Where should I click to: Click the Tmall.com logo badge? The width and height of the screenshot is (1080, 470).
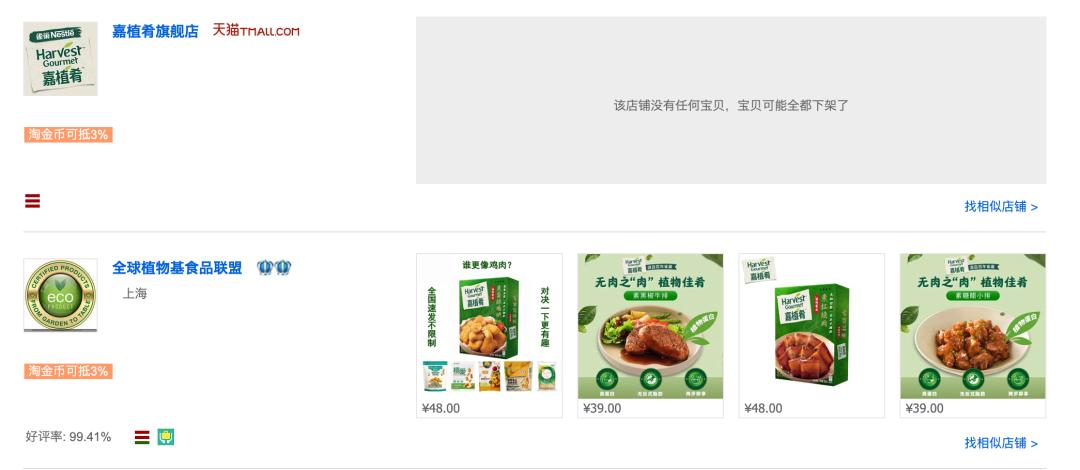pos(256,30)
